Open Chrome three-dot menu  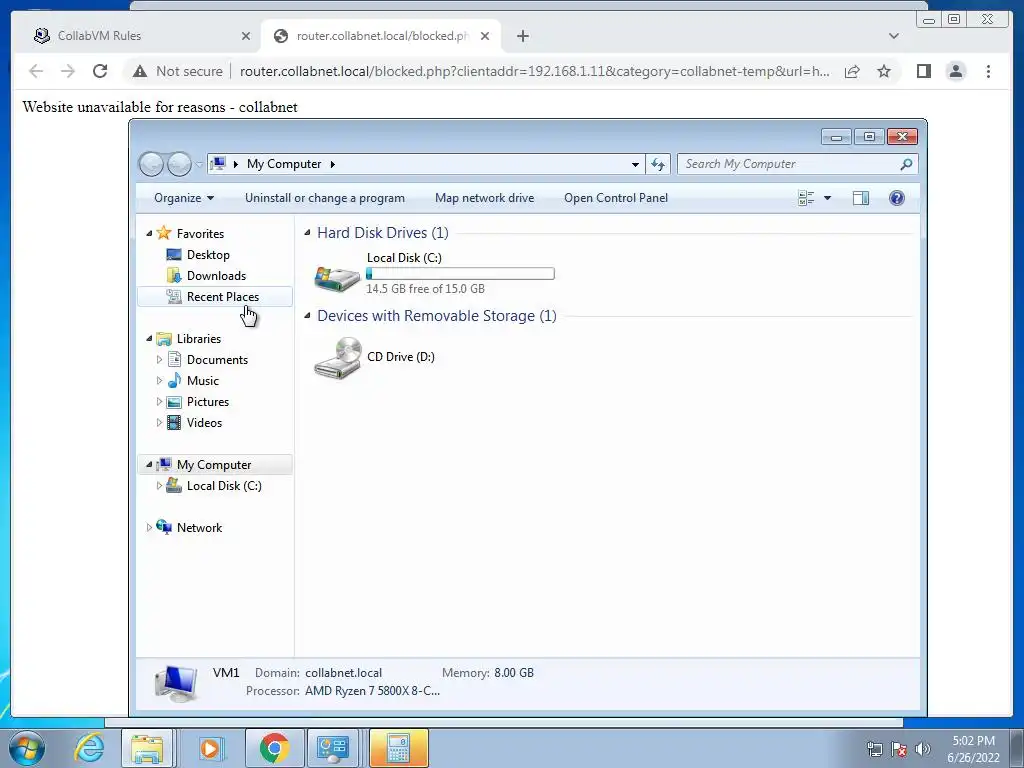pos(988,71)
